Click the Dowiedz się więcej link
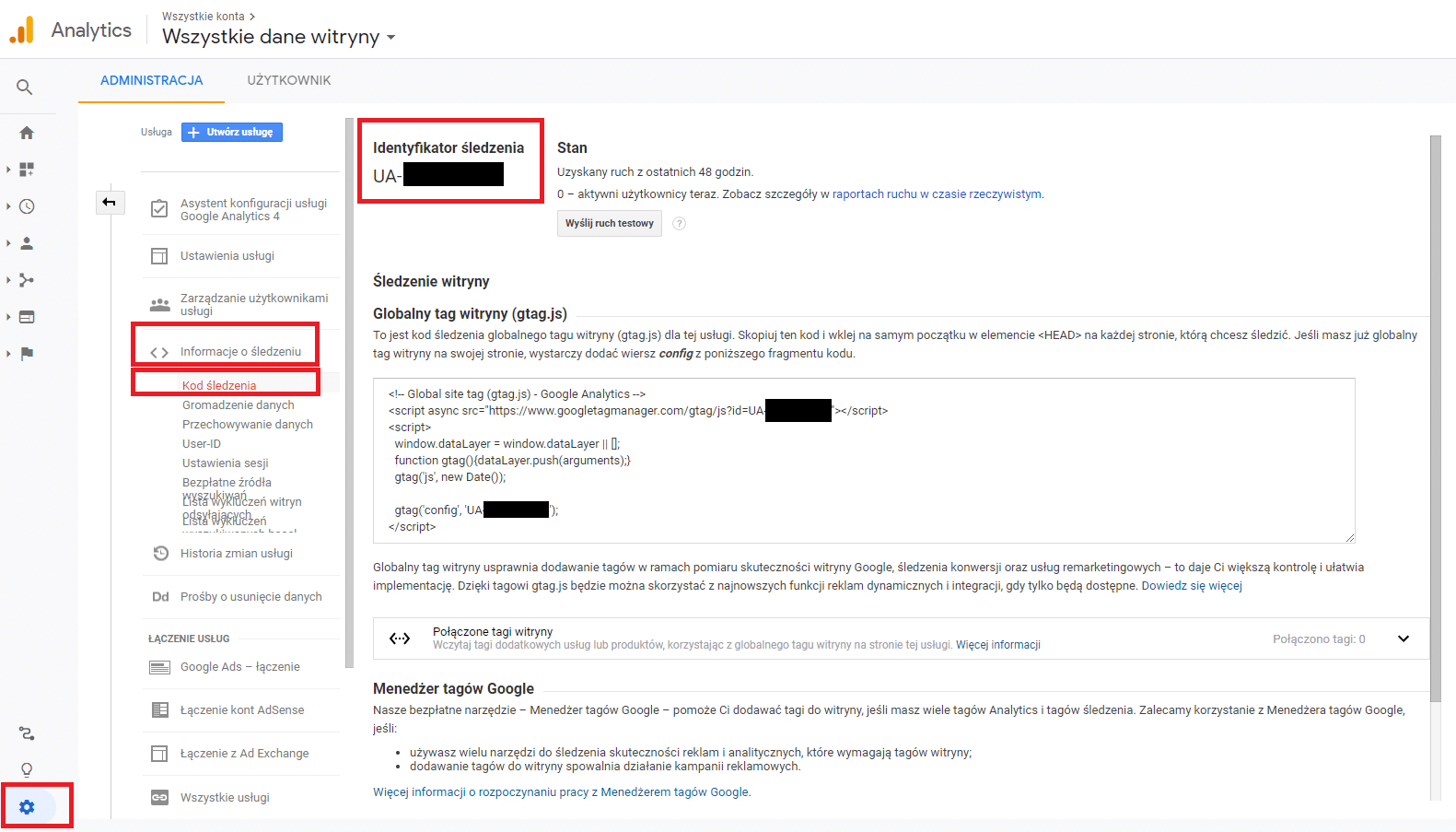 pyautogui.click(x=1192, y=586)
